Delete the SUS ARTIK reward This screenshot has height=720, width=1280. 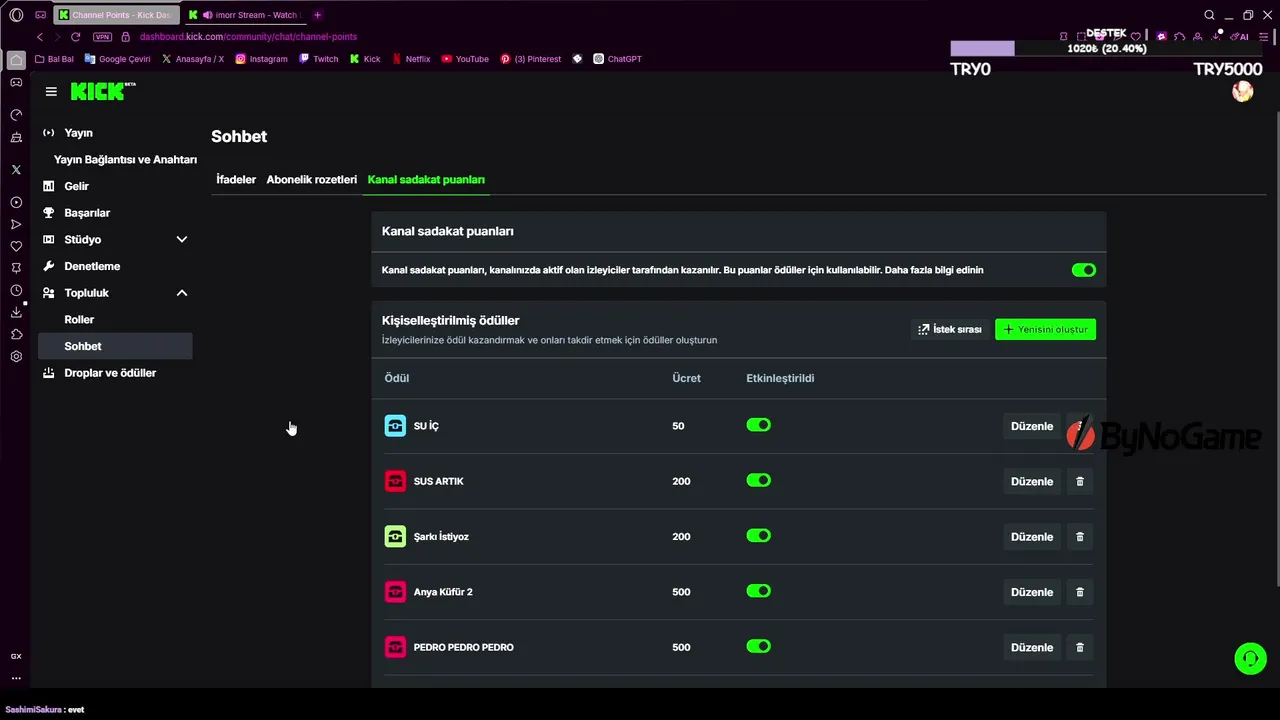coord(1079,481)
